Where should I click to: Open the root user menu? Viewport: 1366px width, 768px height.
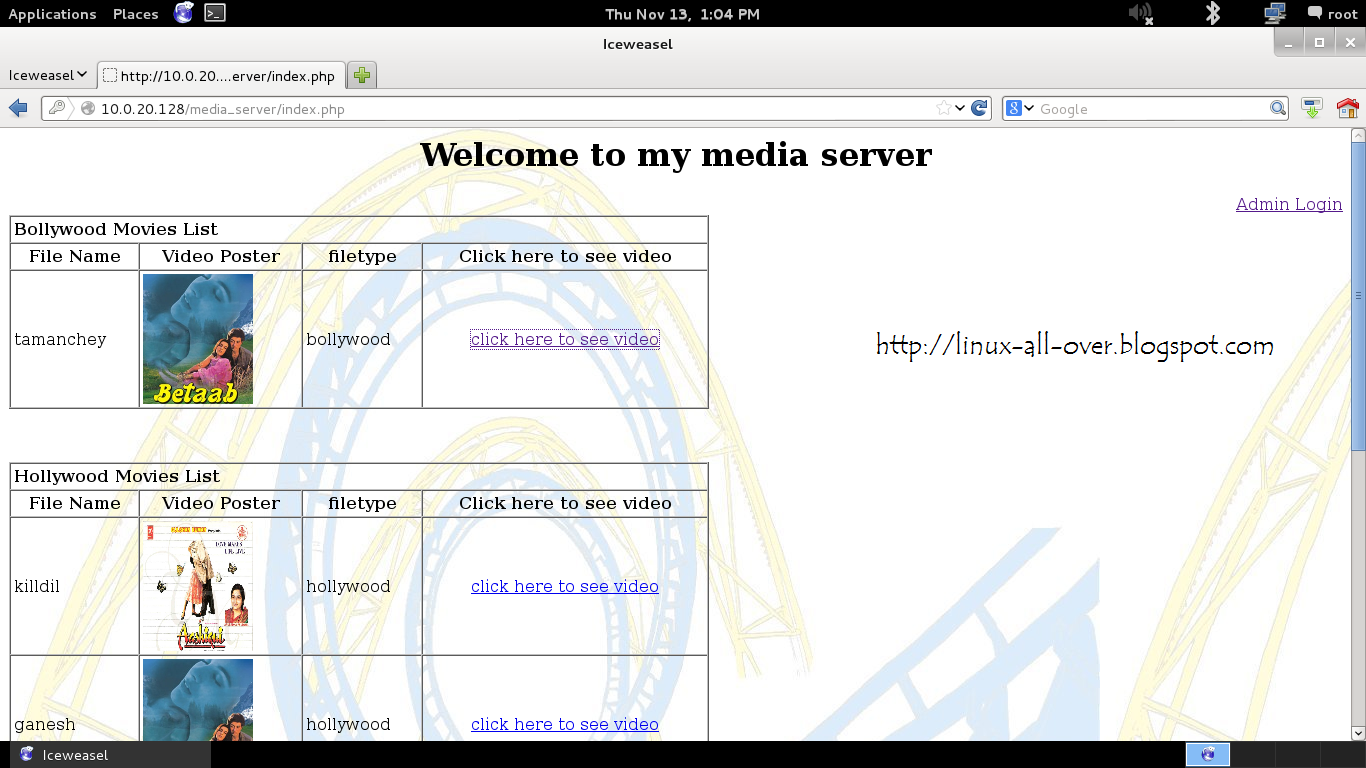pyautogui.click(x=1332, y=13)
